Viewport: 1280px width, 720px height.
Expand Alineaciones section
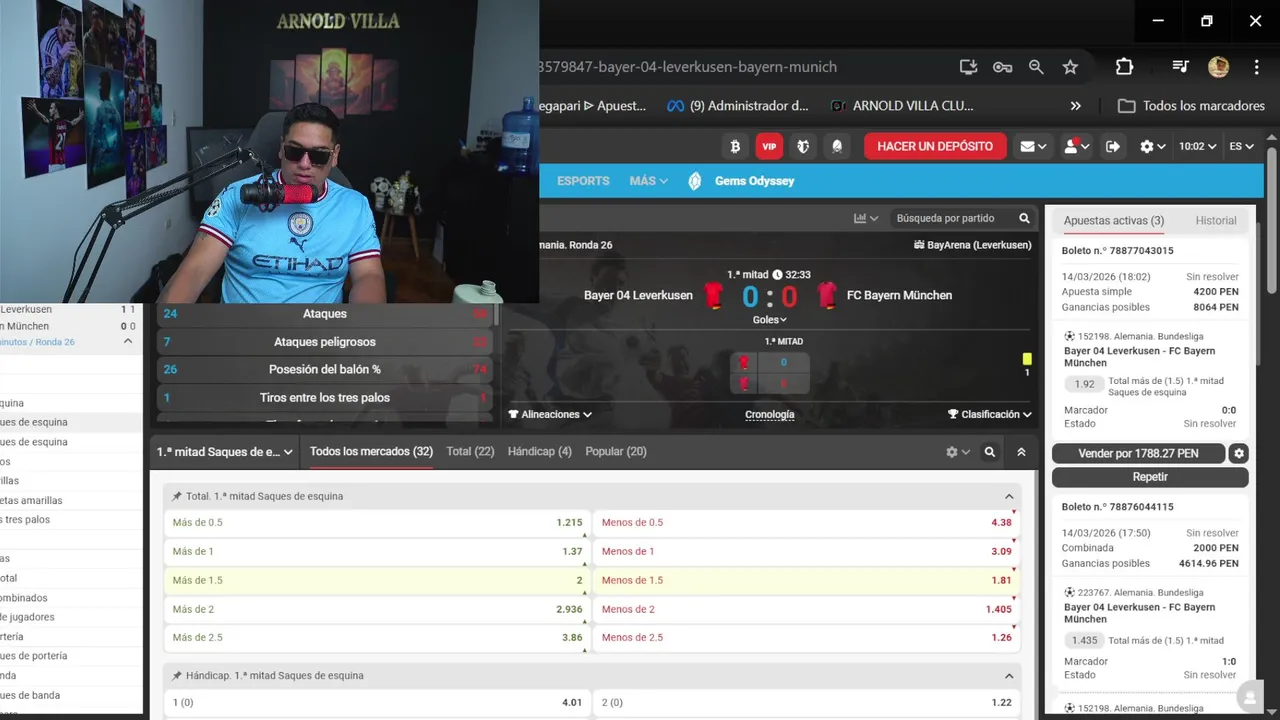pyautogui.click(x=550, y=414)
